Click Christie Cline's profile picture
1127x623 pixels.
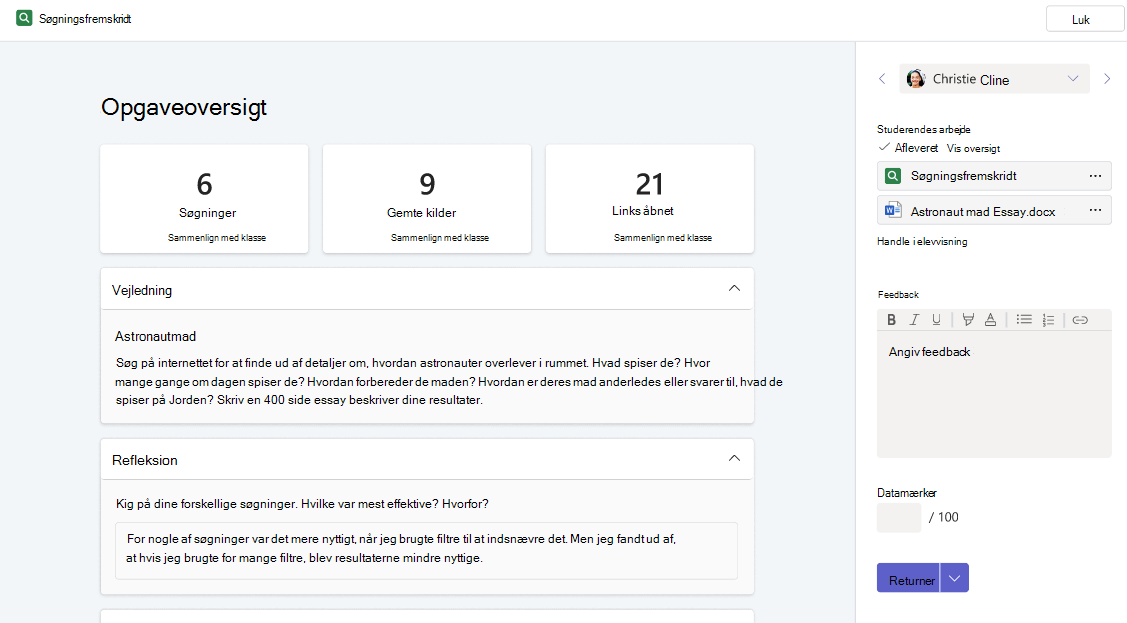916,79
